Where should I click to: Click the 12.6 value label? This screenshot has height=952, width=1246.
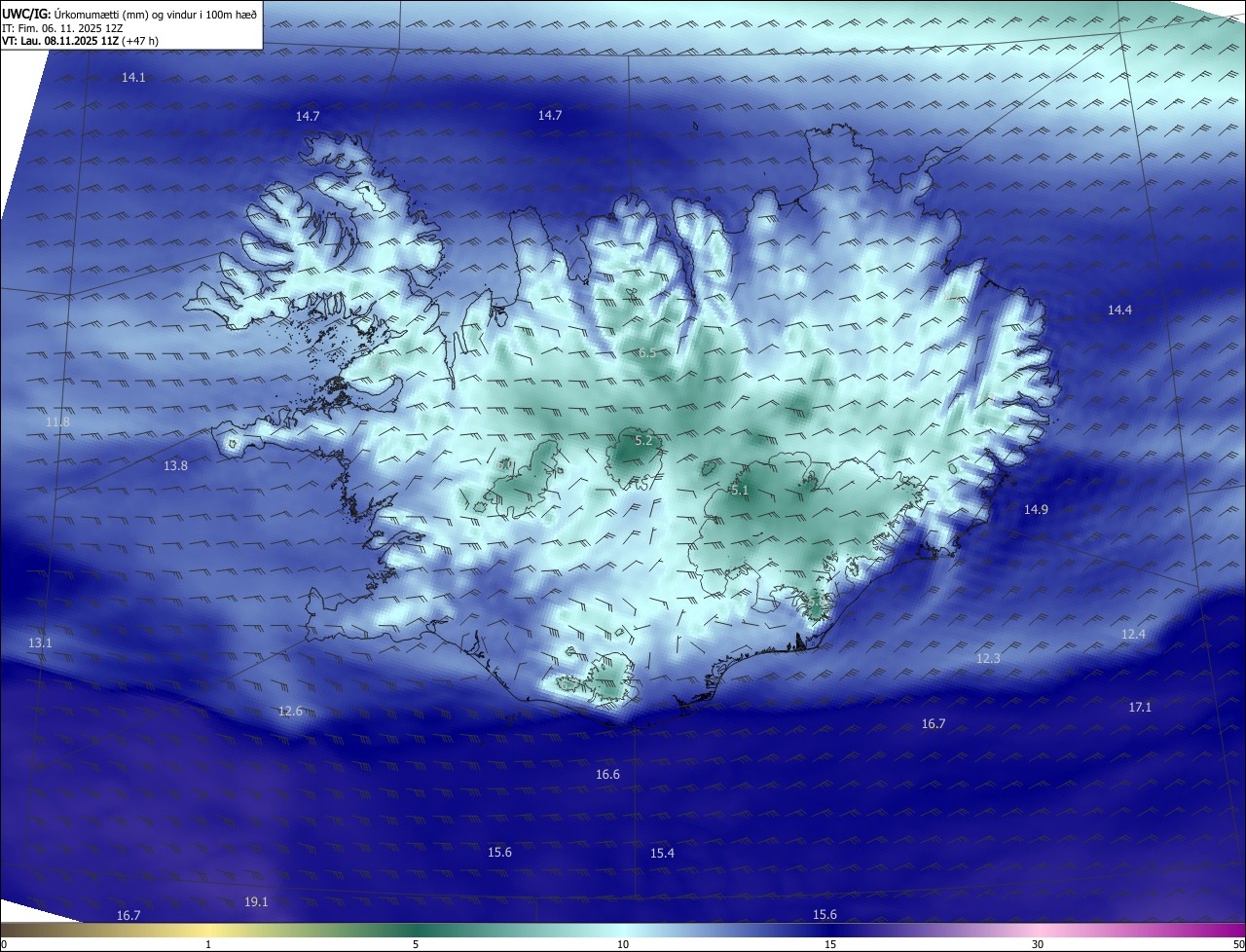[290, 711]
